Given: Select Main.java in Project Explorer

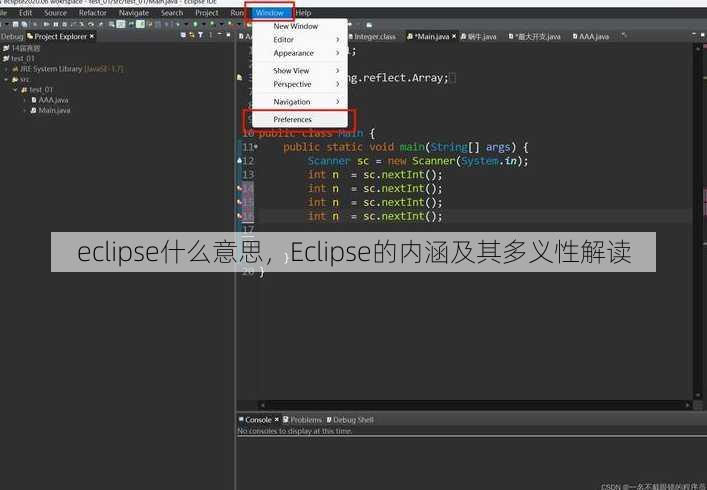Looking at the screenshot, I should pos(50,110).
